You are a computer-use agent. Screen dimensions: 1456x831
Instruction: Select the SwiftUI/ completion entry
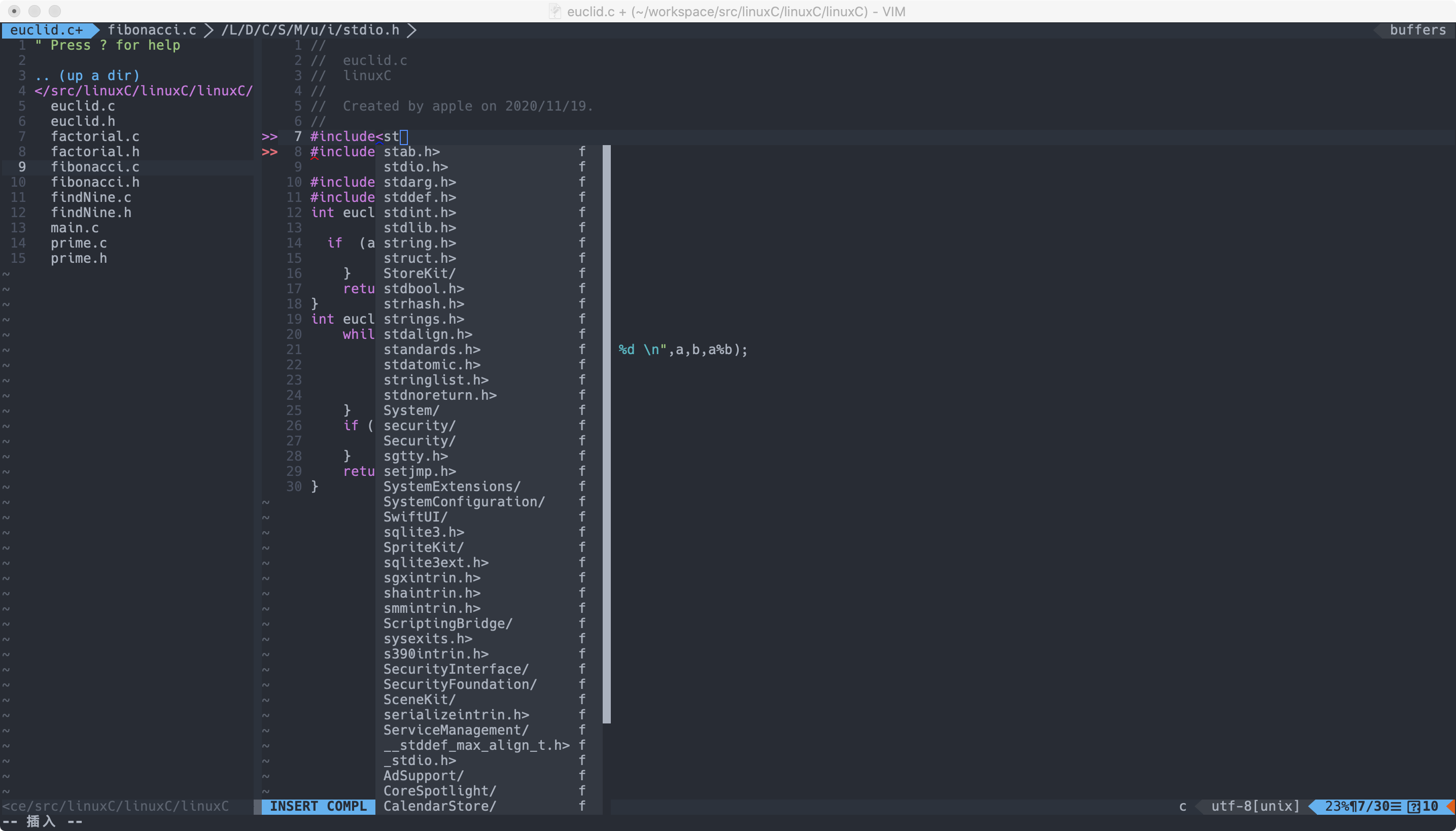[415, 516]
